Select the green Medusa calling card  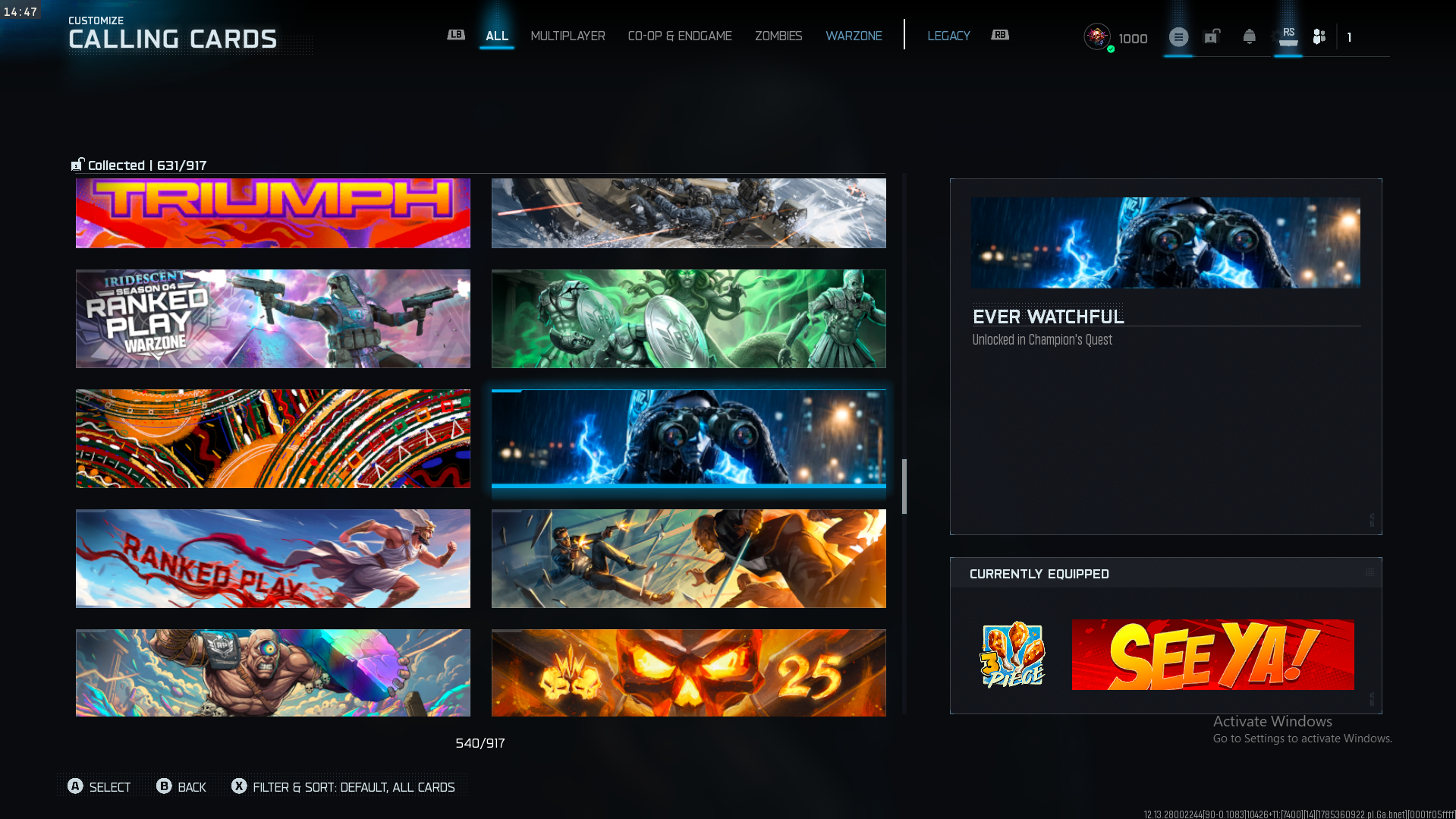click(x=689, y=319)
